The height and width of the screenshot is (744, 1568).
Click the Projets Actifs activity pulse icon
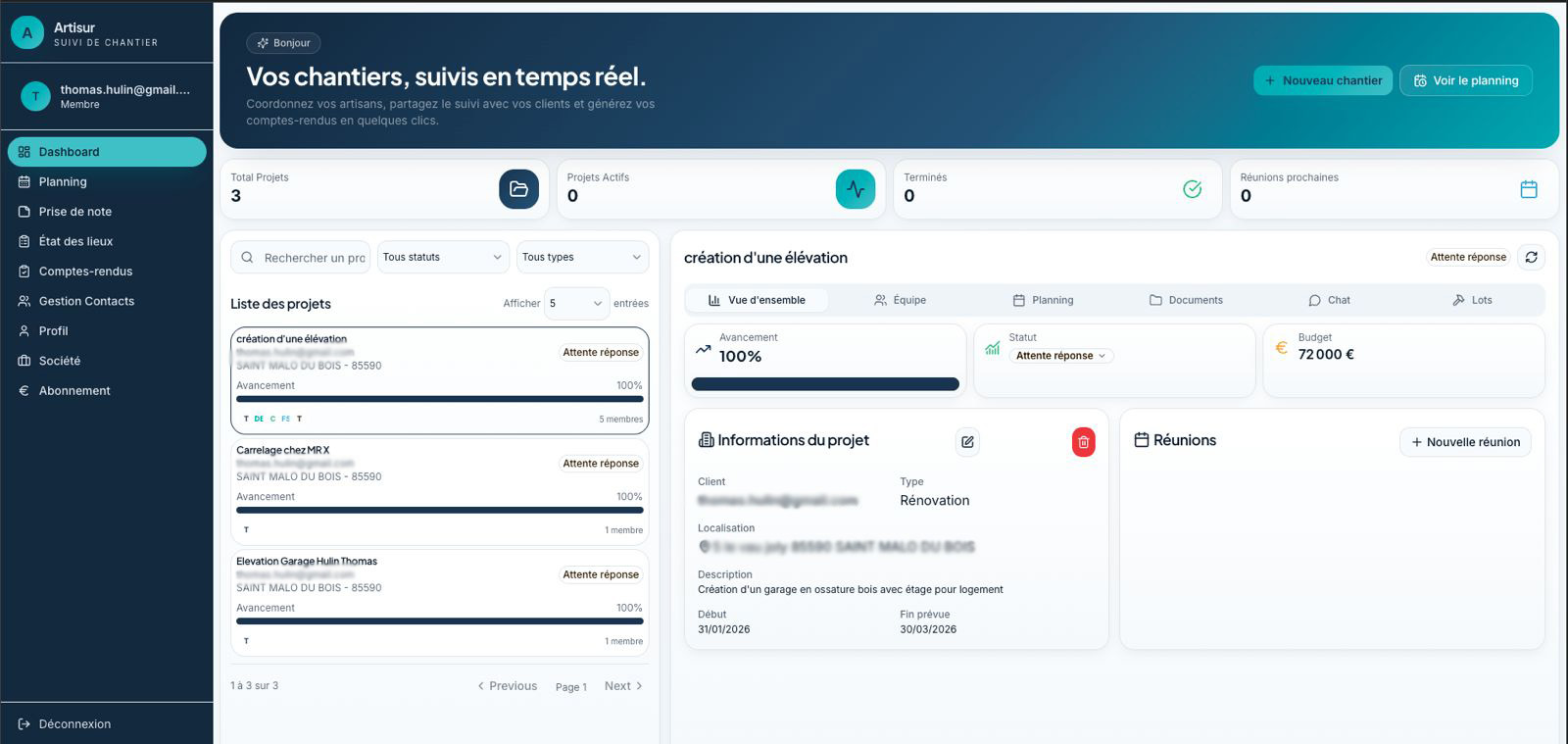(856, 189)
